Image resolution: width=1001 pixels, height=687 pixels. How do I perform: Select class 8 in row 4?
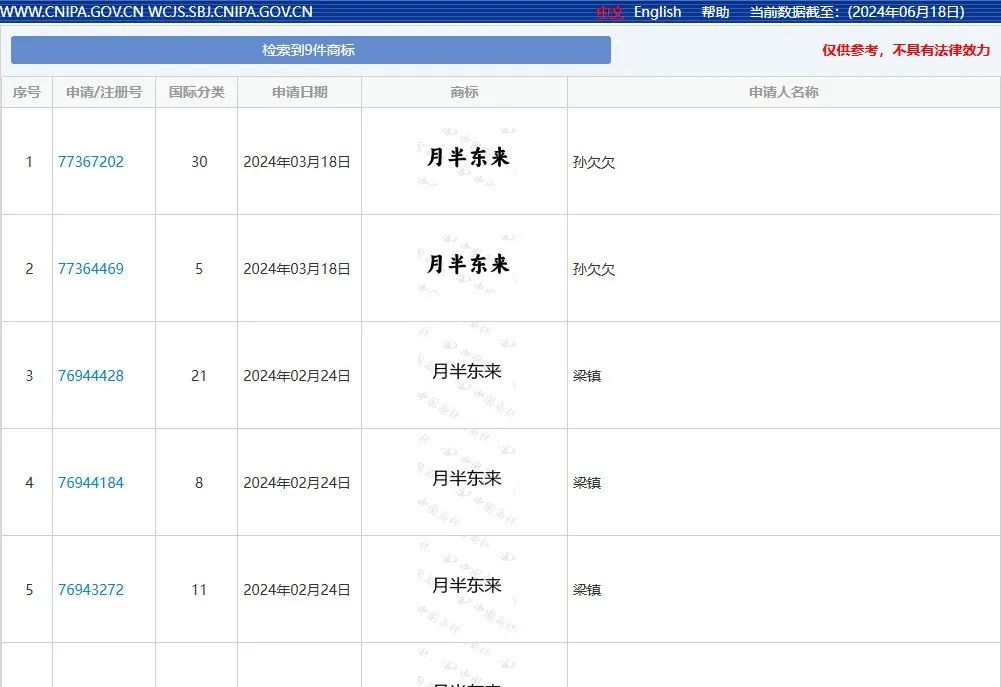(199, 483)
